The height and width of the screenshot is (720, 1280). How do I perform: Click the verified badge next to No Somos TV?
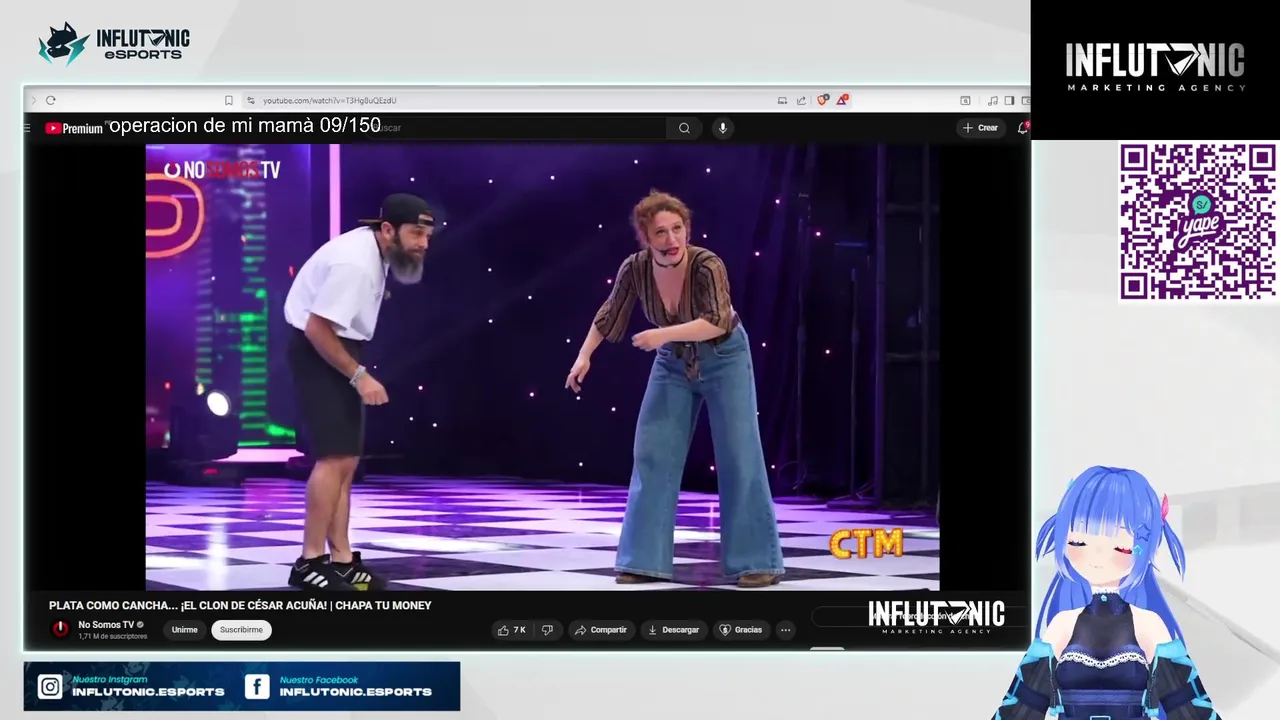click(140, 625)
